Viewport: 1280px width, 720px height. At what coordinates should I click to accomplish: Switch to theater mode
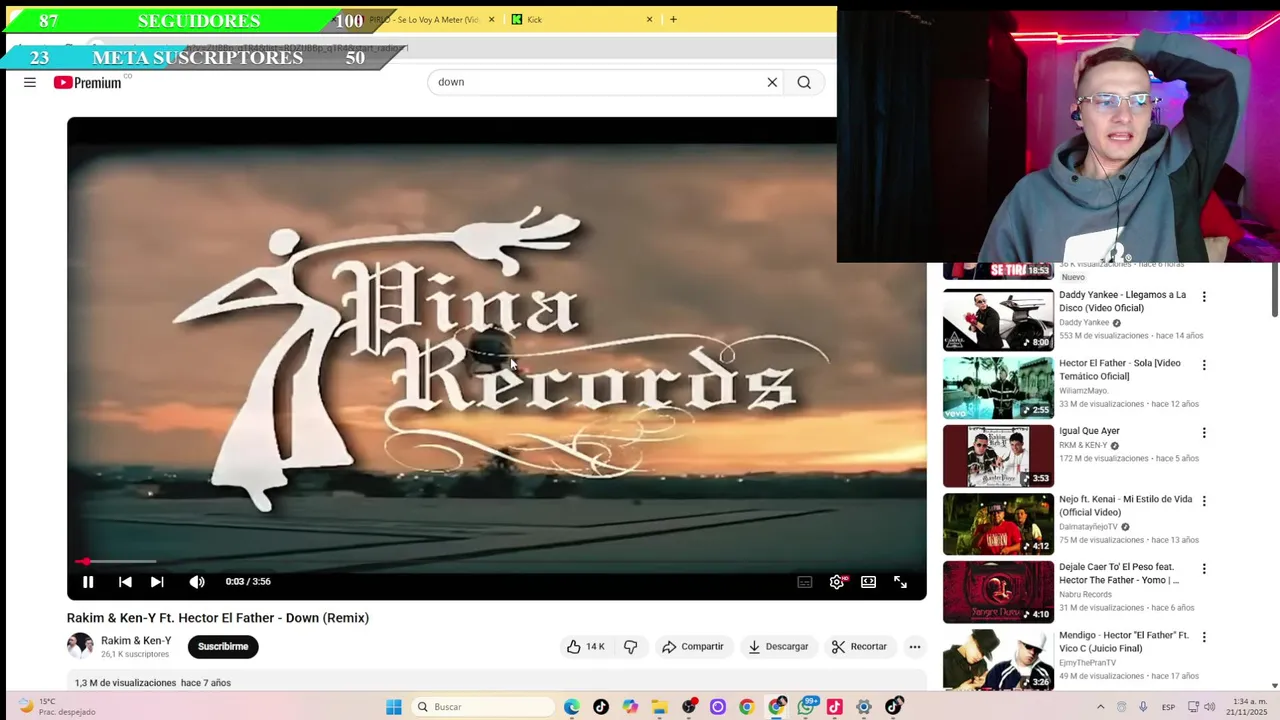coord(868,581)
